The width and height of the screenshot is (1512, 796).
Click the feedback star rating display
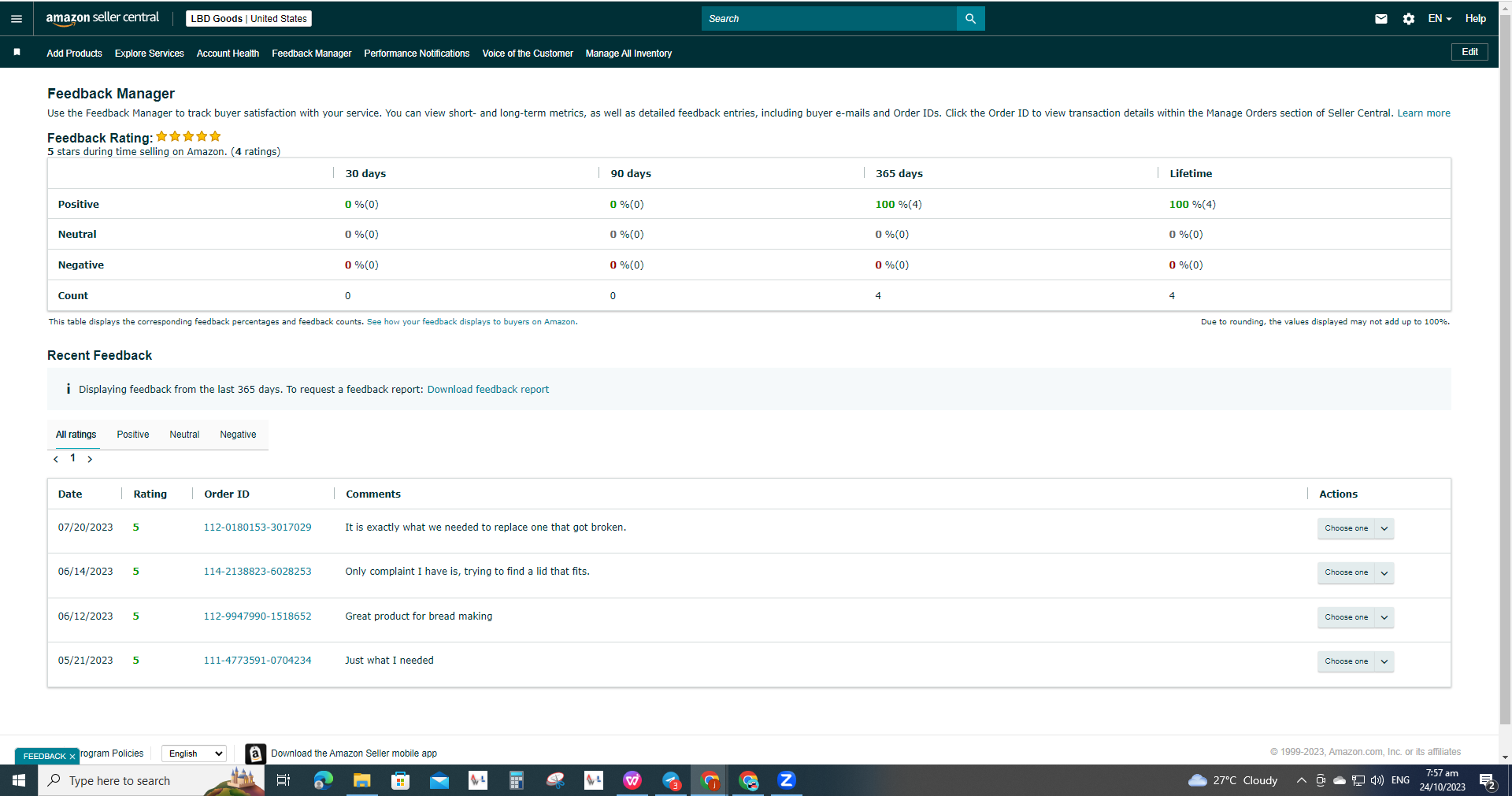[x=188, y=136]
